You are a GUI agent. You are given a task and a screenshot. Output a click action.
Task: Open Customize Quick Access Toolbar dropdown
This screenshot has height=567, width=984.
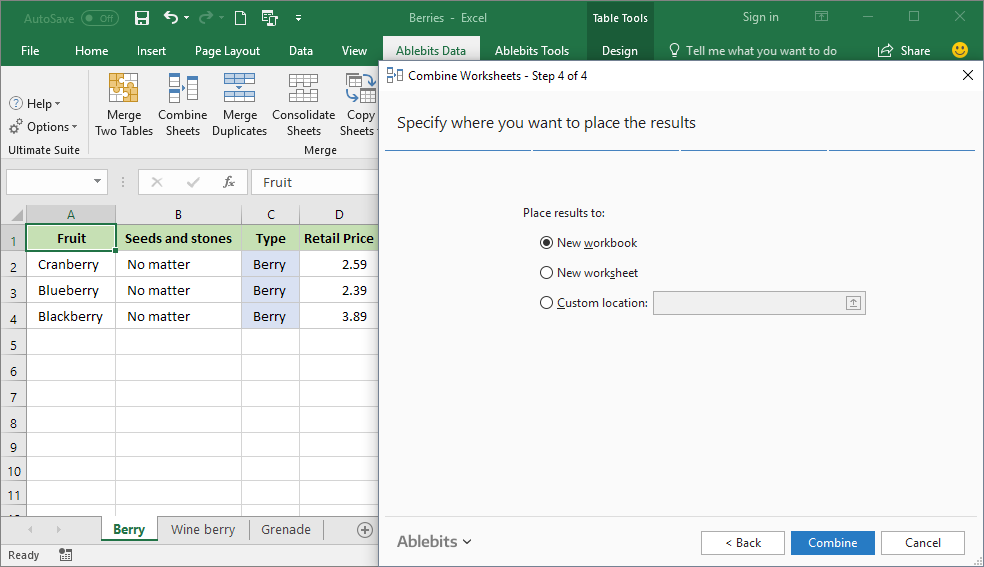pyautogui.click(x=298, y=18)
